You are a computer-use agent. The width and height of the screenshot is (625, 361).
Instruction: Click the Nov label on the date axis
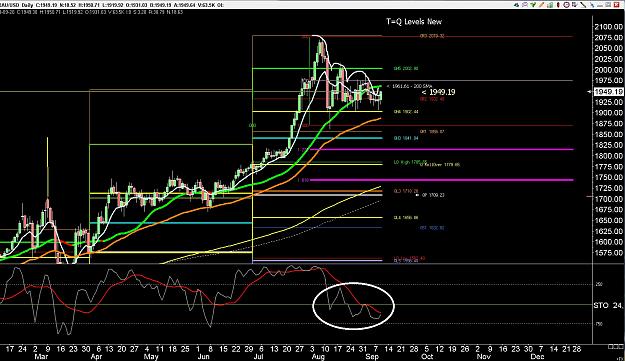coord(483,357)
